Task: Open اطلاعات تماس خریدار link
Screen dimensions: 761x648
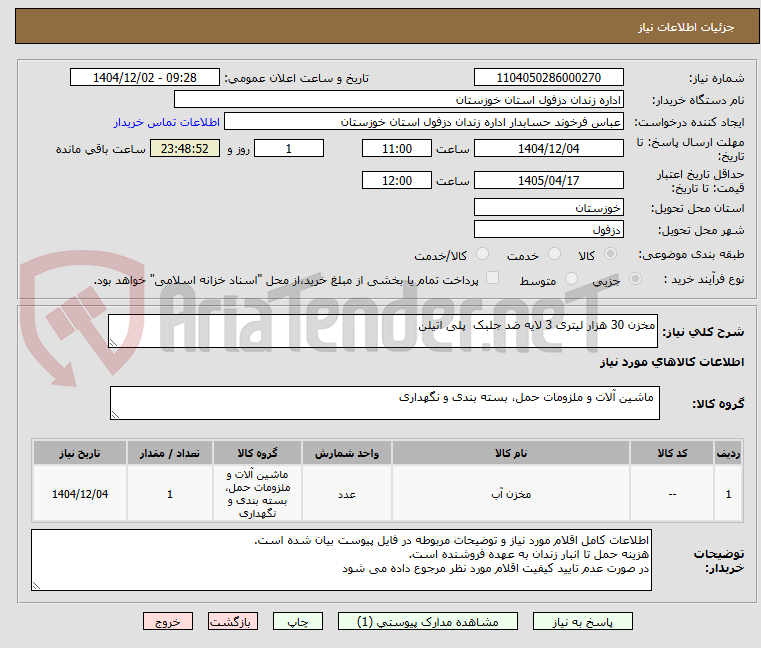Action: [166, 122]
